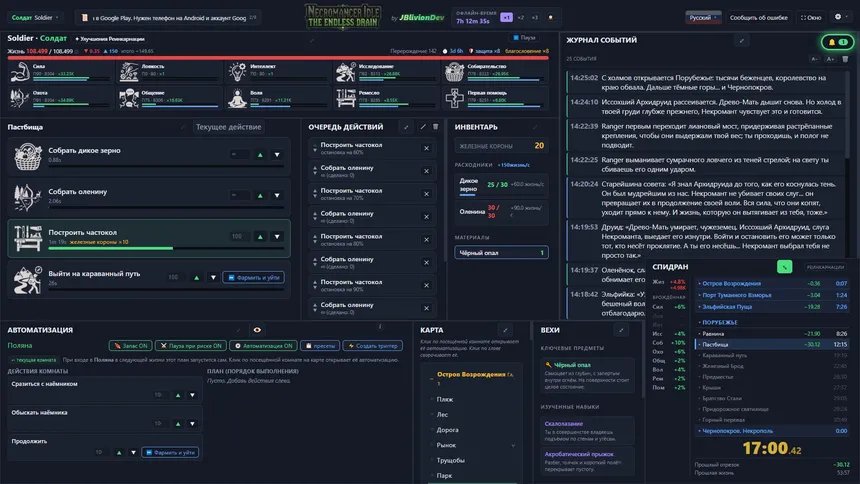Select Остров Возрождения speedrun split

[772, 284]
